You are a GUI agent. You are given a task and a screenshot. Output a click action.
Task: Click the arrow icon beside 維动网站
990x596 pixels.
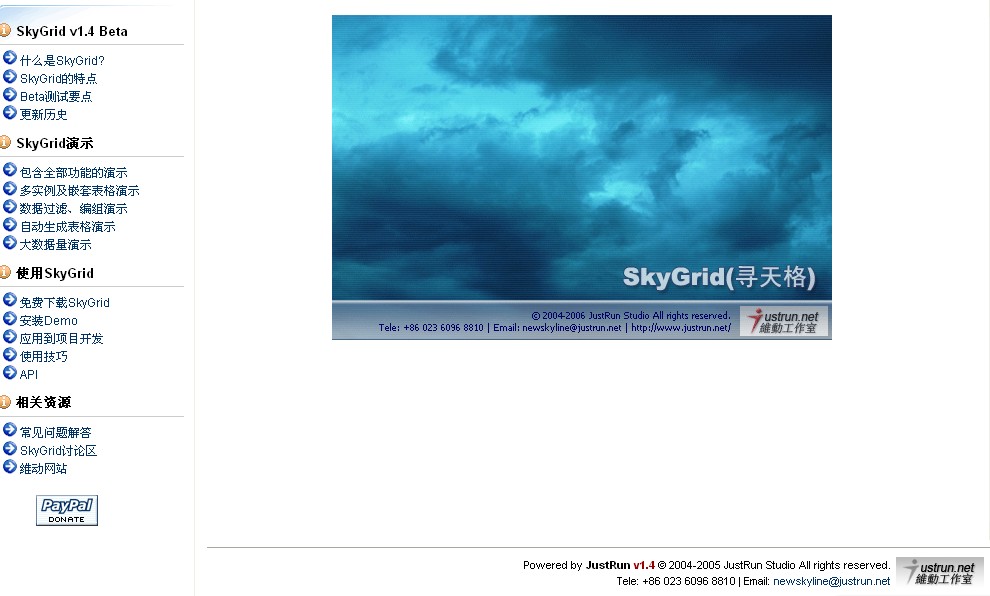pyautogui.click(x=9, y=467)
